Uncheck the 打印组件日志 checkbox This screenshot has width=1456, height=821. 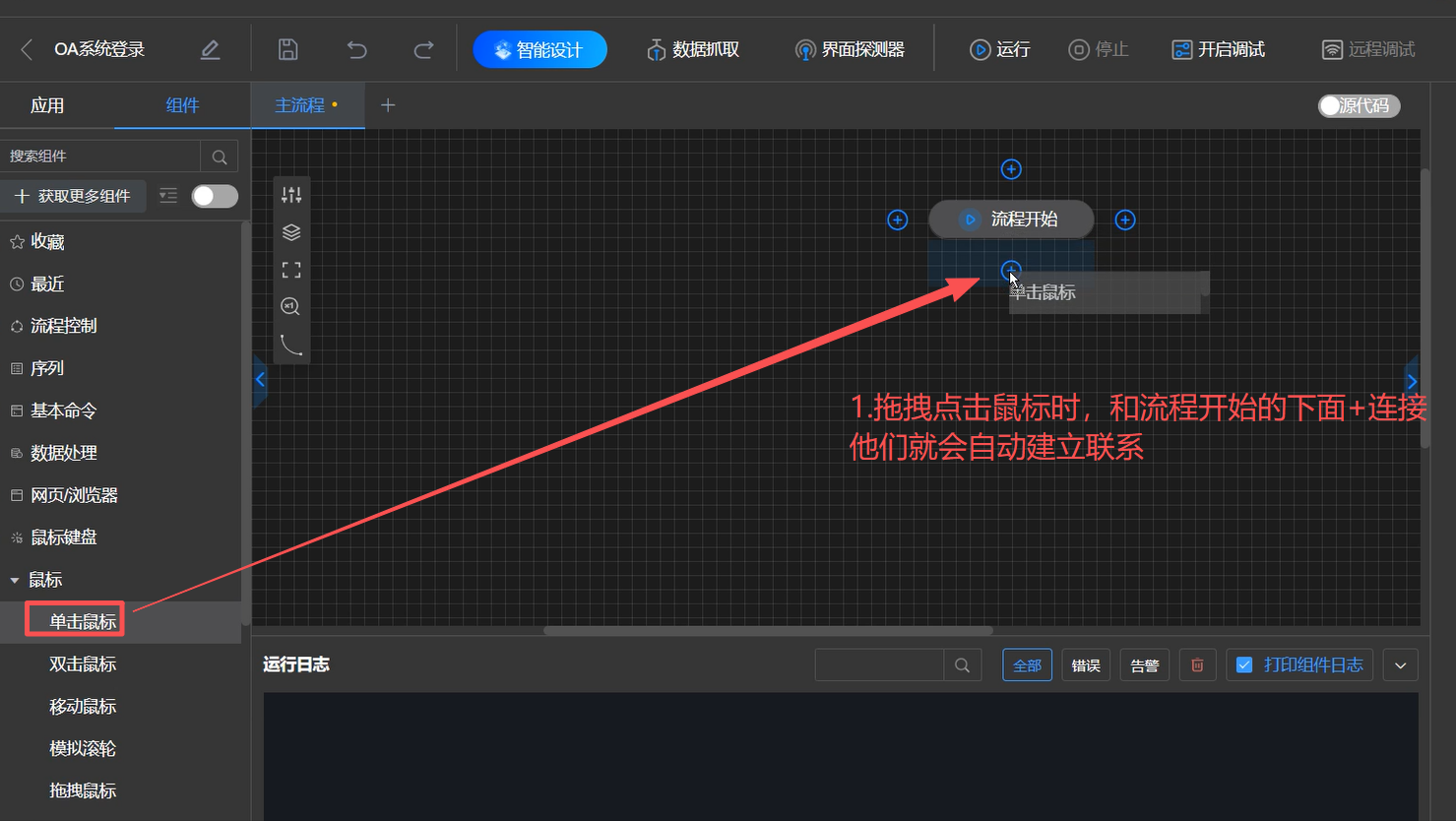[x=1244, y=665]
